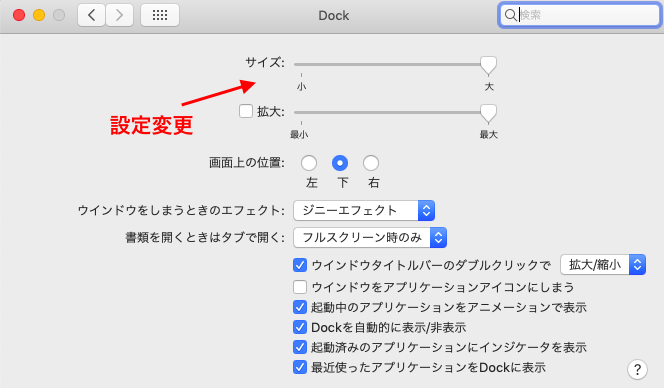Screen dimensions: 664x388
Task: Close the Dock preferences window
Action: (19, 15)
